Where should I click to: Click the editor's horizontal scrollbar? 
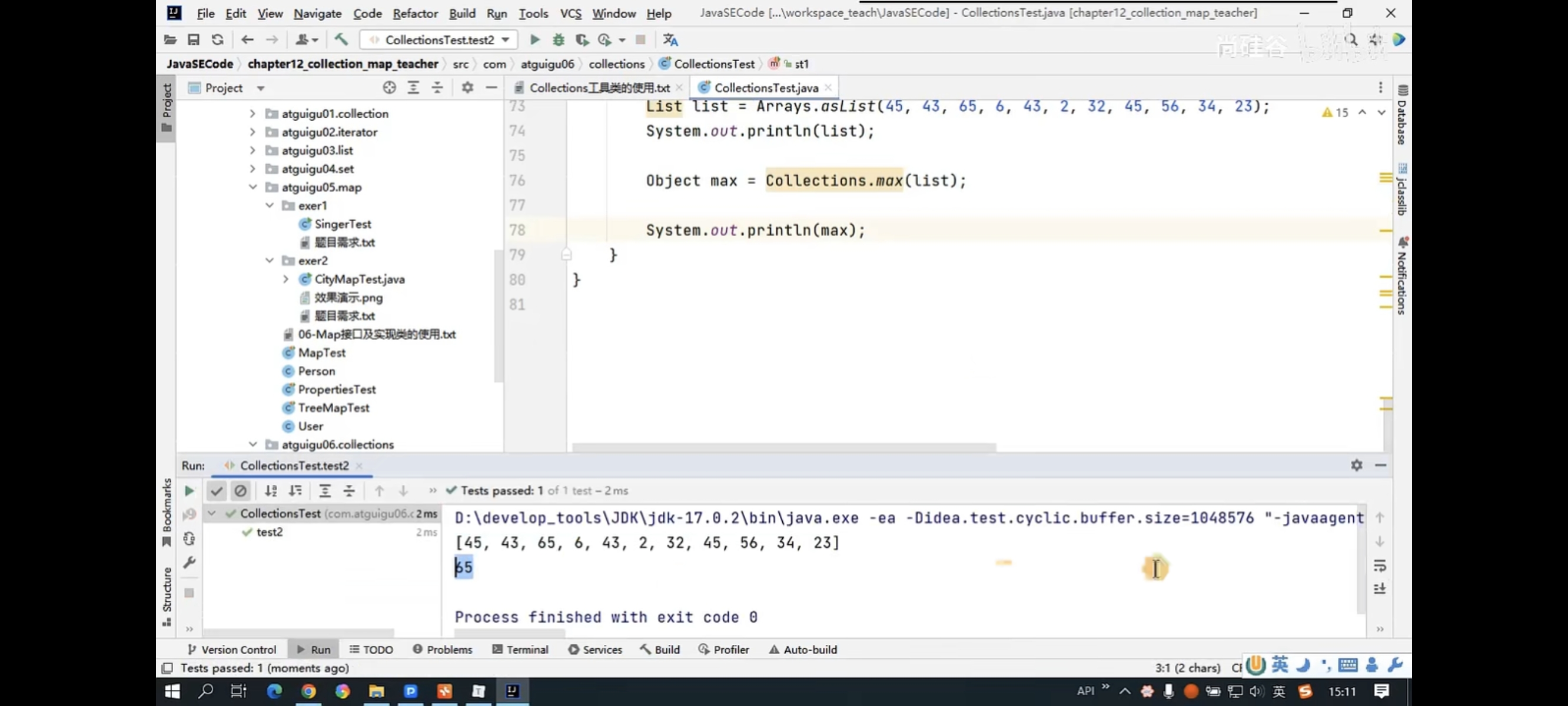pyautogui.click(x=783, y=447)
